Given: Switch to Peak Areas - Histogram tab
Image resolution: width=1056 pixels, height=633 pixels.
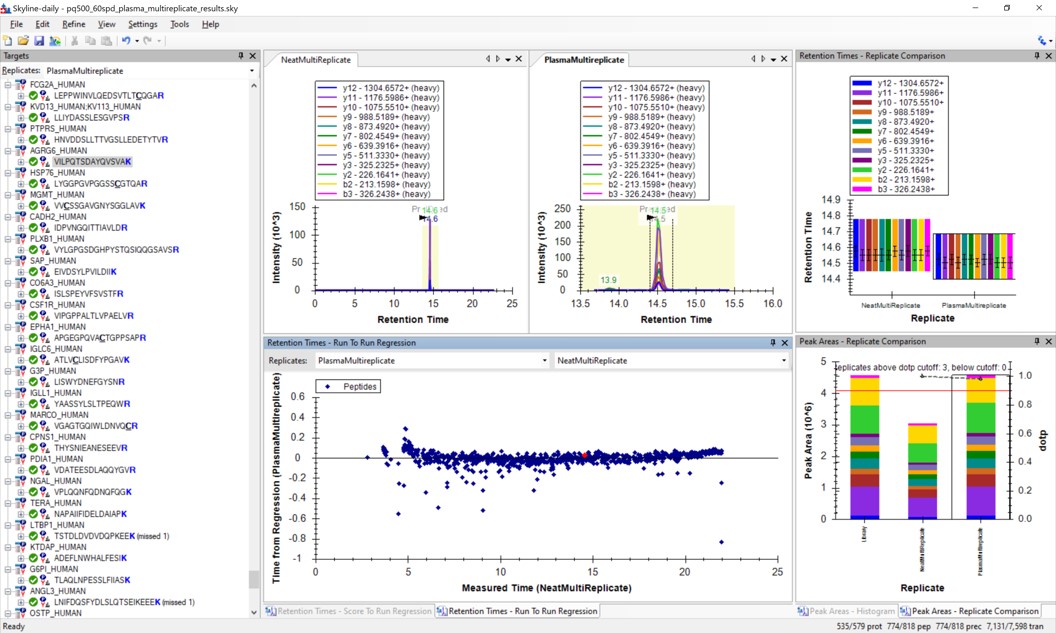Looking at the screenshot, I should tap(846, 611).
